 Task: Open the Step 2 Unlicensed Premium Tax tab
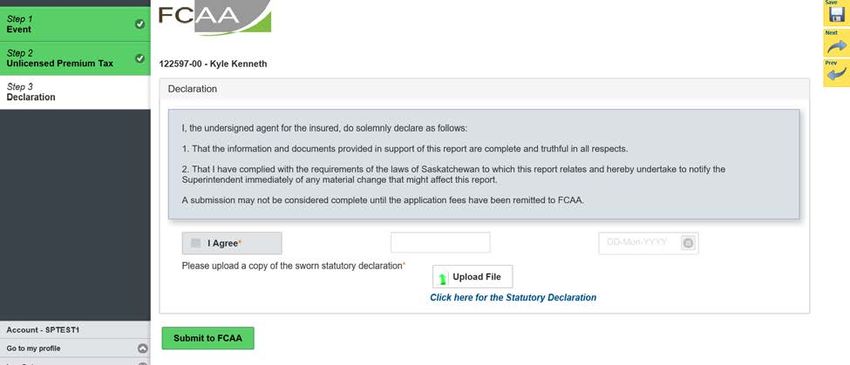(75, 58)
